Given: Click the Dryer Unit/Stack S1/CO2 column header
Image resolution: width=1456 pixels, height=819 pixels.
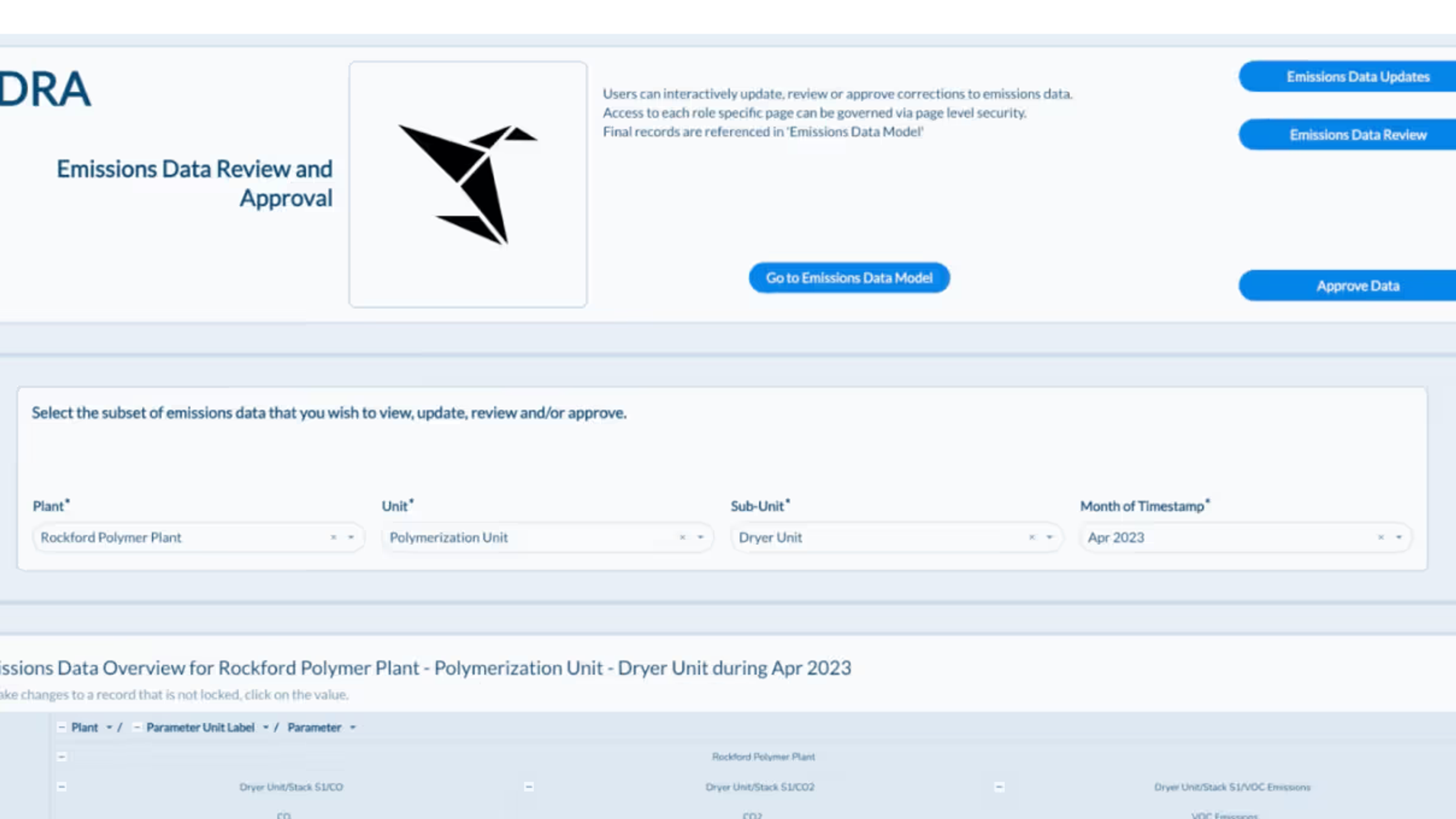Looking at the screenshot, I should 759,787.
